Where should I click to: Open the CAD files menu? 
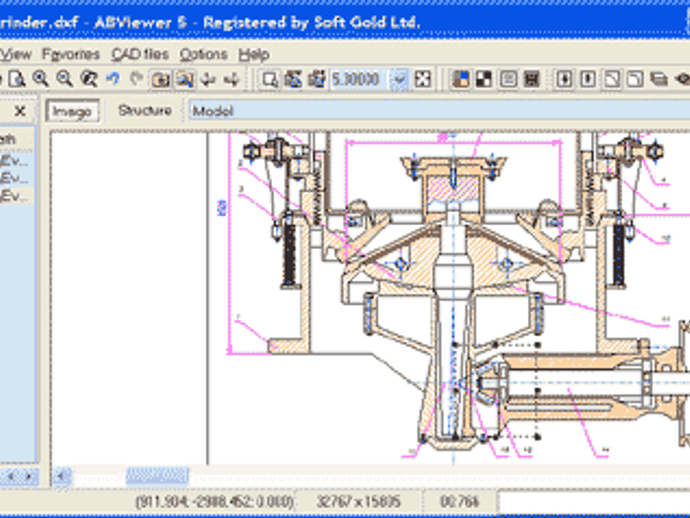pyautogui.click(x=140, y=55)
